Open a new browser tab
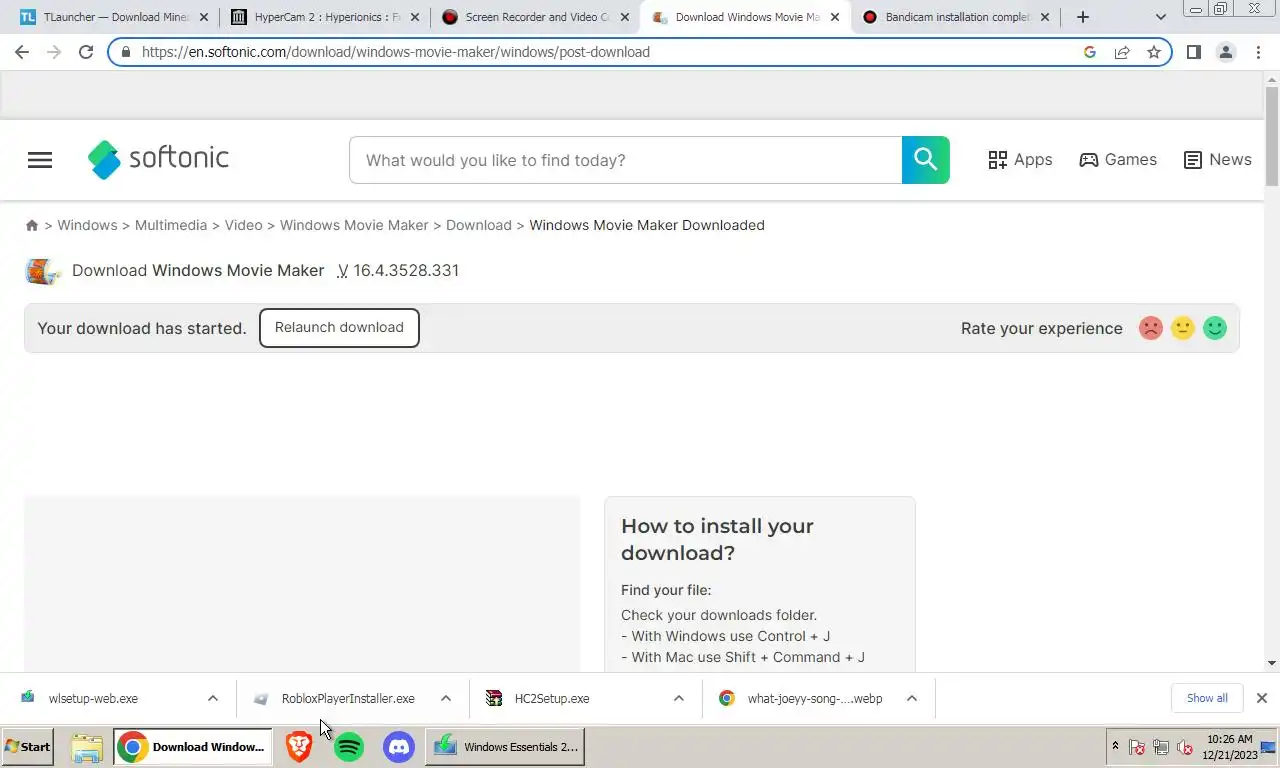 click(x=1082, y=17)
